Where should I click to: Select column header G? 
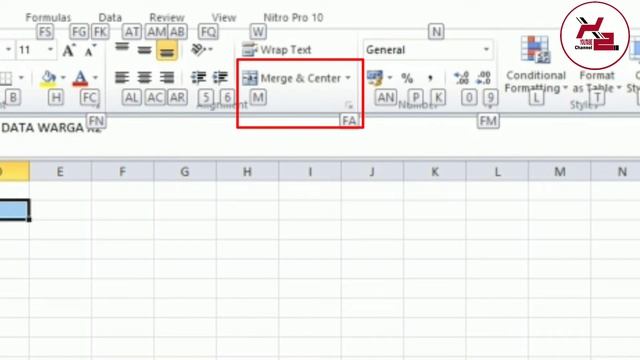coord(185,171)
